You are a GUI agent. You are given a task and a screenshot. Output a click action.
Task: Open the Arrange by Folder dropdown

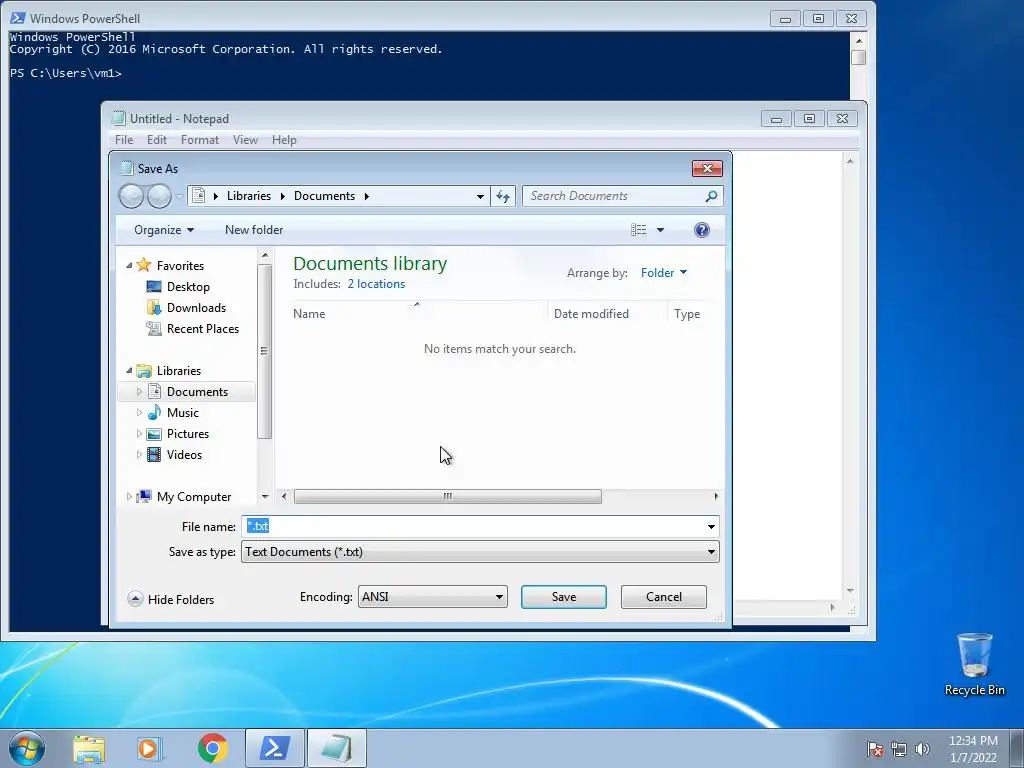(x=664, y=273)
